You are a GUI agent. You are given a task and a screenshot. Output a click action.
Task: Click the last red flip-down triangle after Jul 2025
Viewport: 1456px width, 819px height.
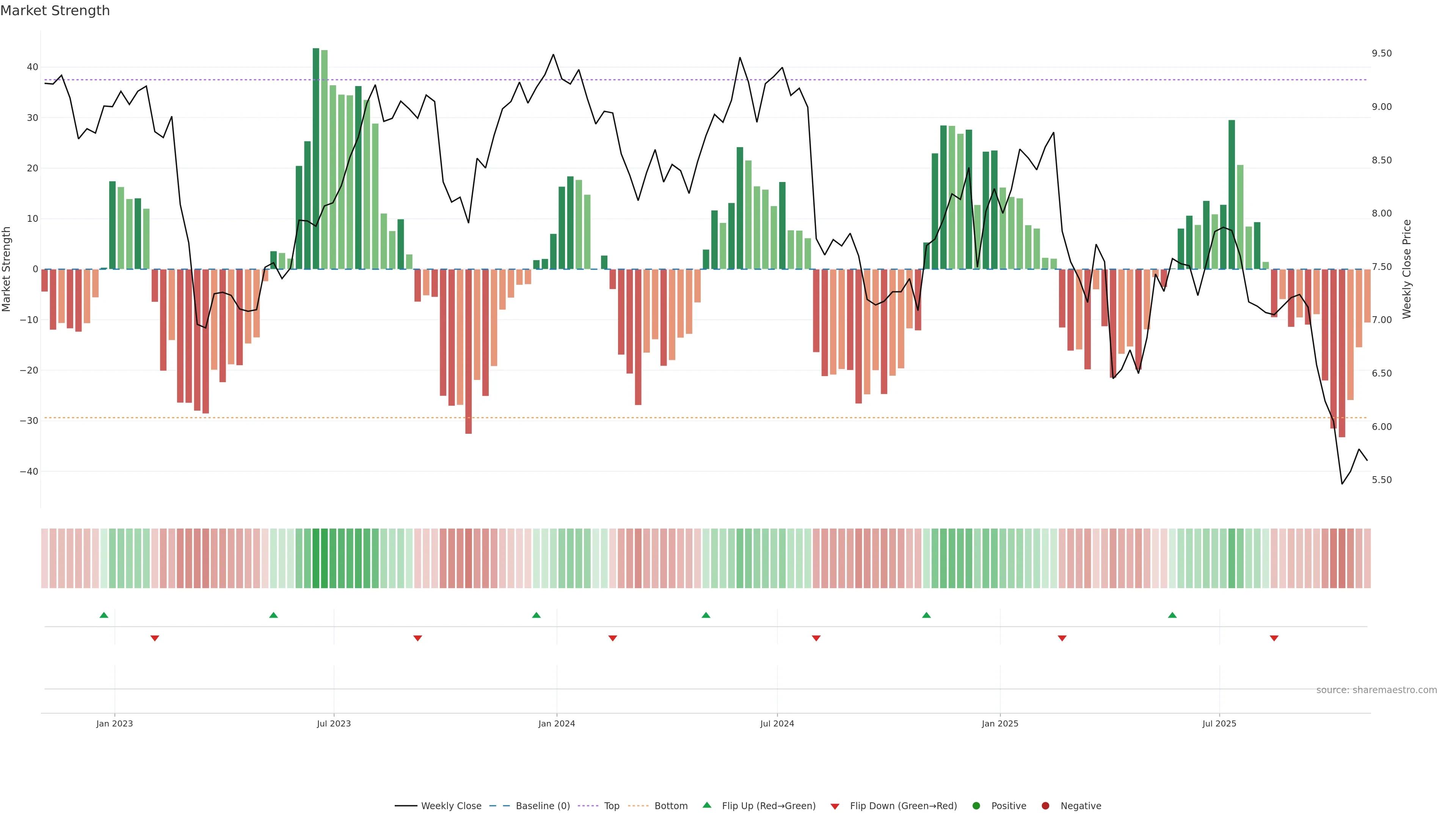click(x=1274, y=638)
